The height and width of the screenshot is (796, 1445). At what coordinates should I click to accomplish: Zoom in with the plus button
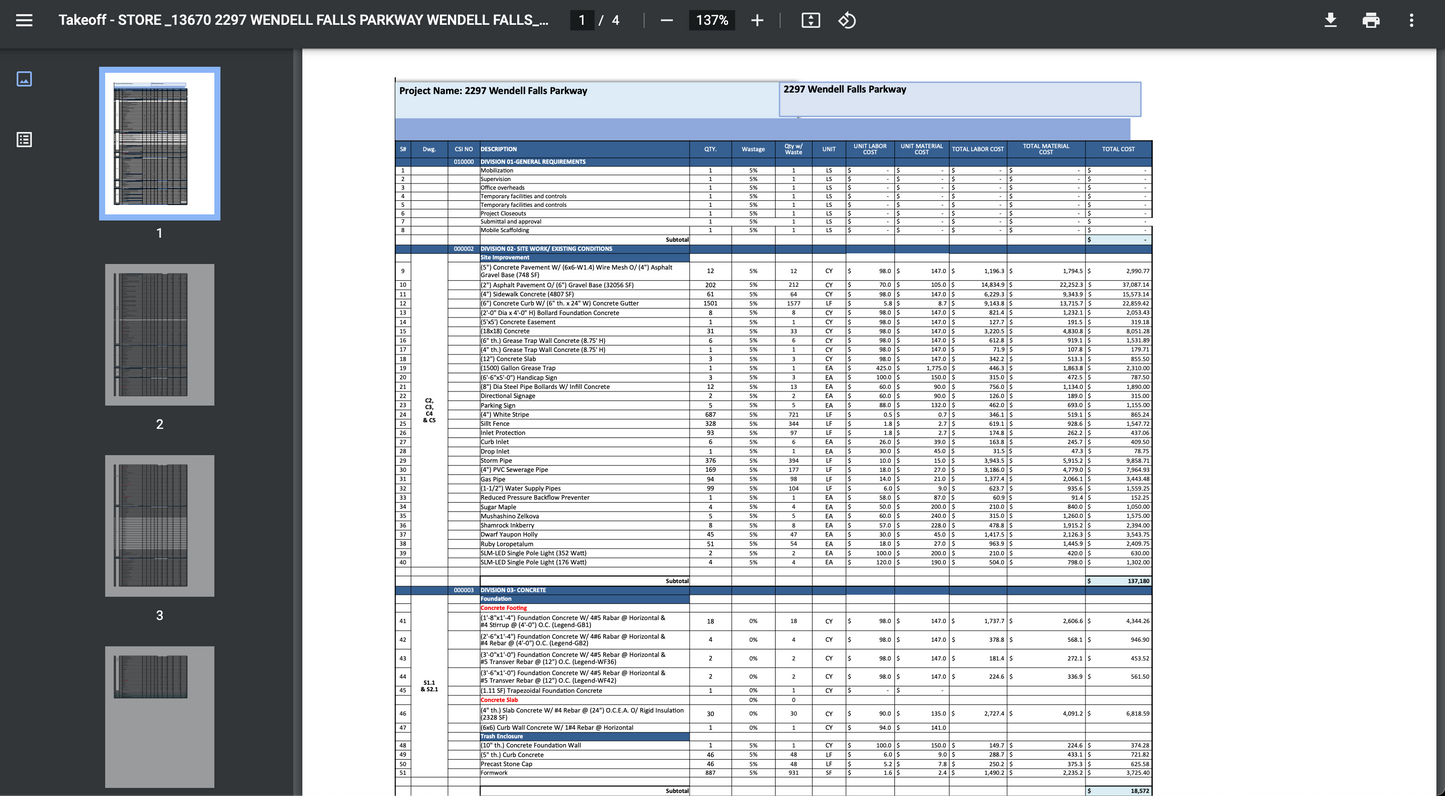pyautogui.click(x=757, y=20)
